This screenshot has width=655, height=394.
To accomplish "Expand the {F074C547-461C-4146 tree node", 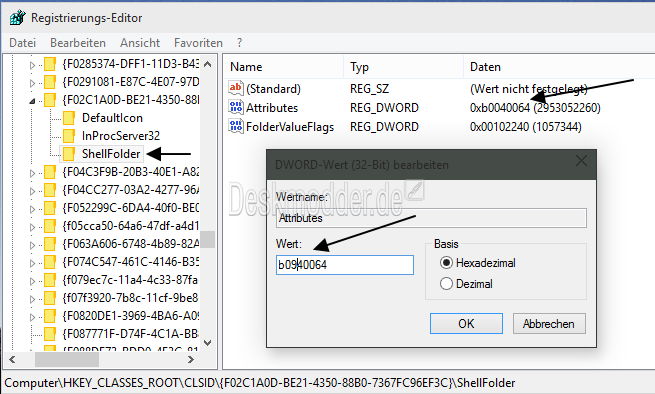I will 32,263.
